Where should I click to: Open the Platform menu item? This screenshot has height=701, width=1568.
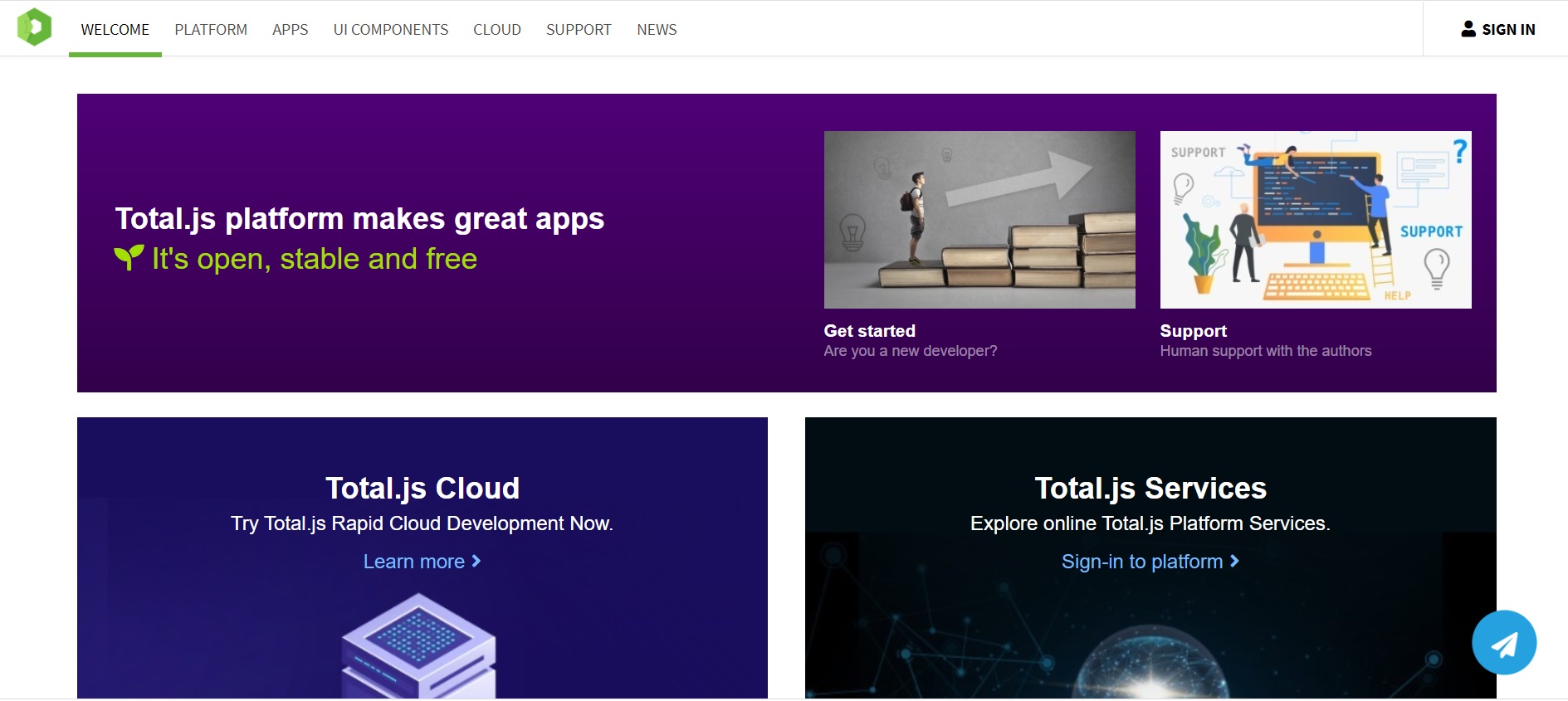pos(211,30)
